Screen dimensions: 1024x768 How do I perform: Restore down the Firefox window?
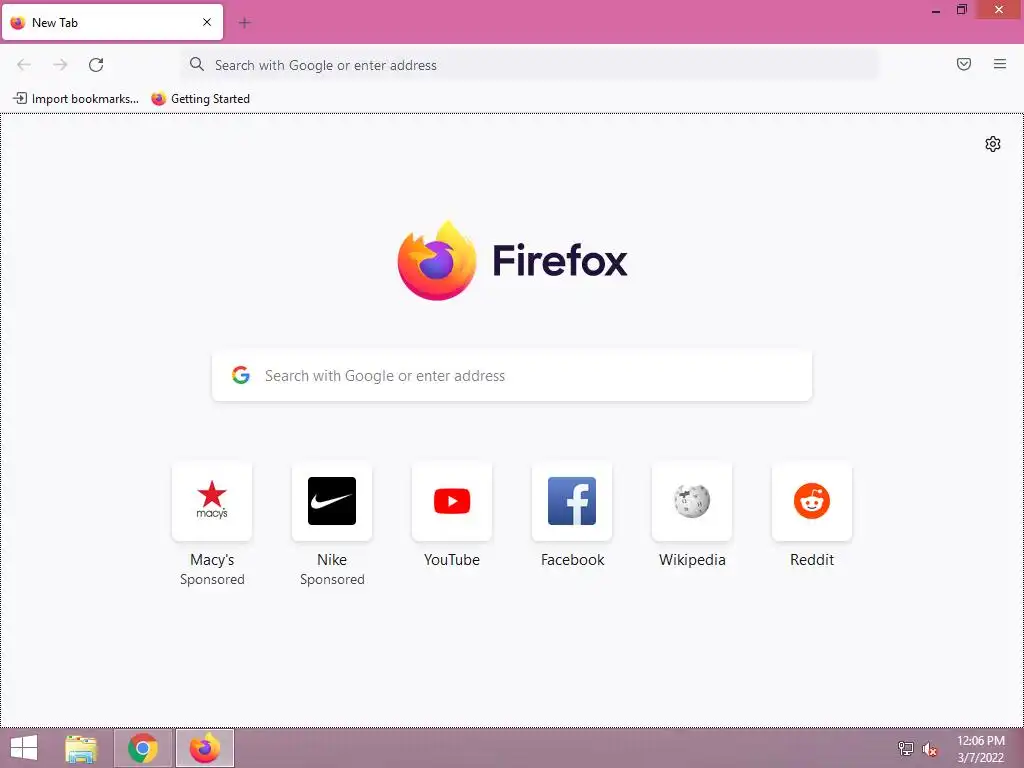[x=961, y=10]
